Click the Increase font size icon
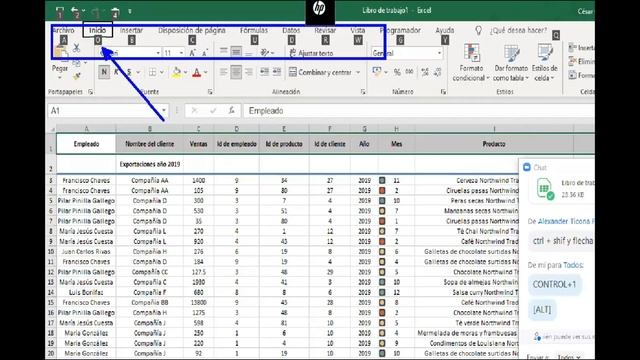The height and width of the screenshot is (360, 640). coord(192,53)
